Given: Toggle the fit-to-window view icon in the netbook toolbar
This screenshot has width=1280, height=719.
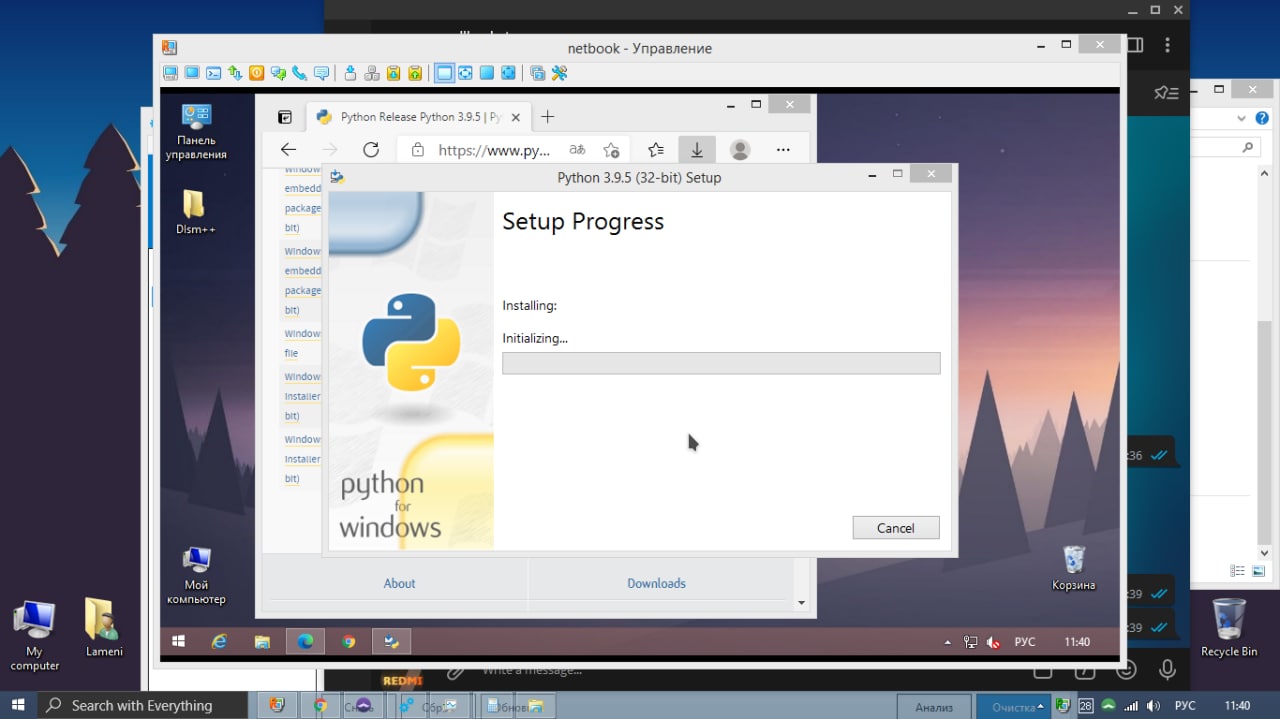Looking at the screenshot, I should point(465,73).
